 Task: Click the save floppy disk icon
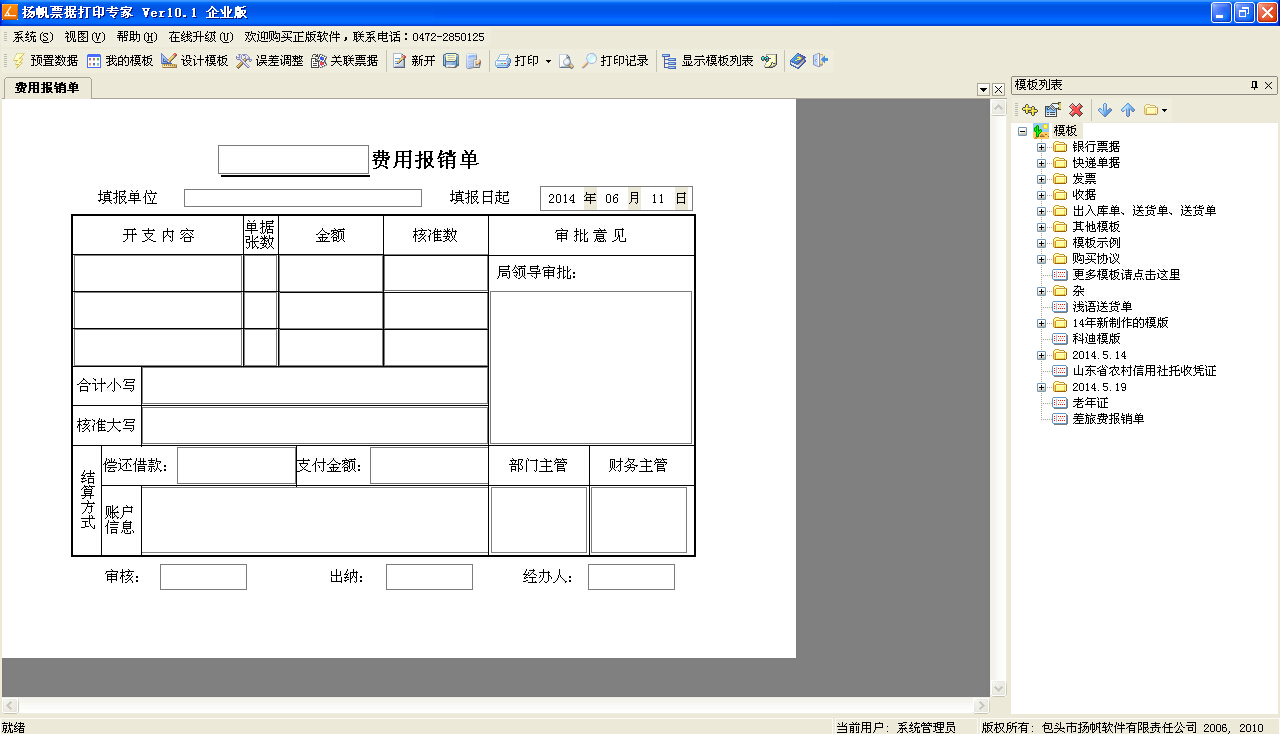pyautogui.click(x=451, y=61)
